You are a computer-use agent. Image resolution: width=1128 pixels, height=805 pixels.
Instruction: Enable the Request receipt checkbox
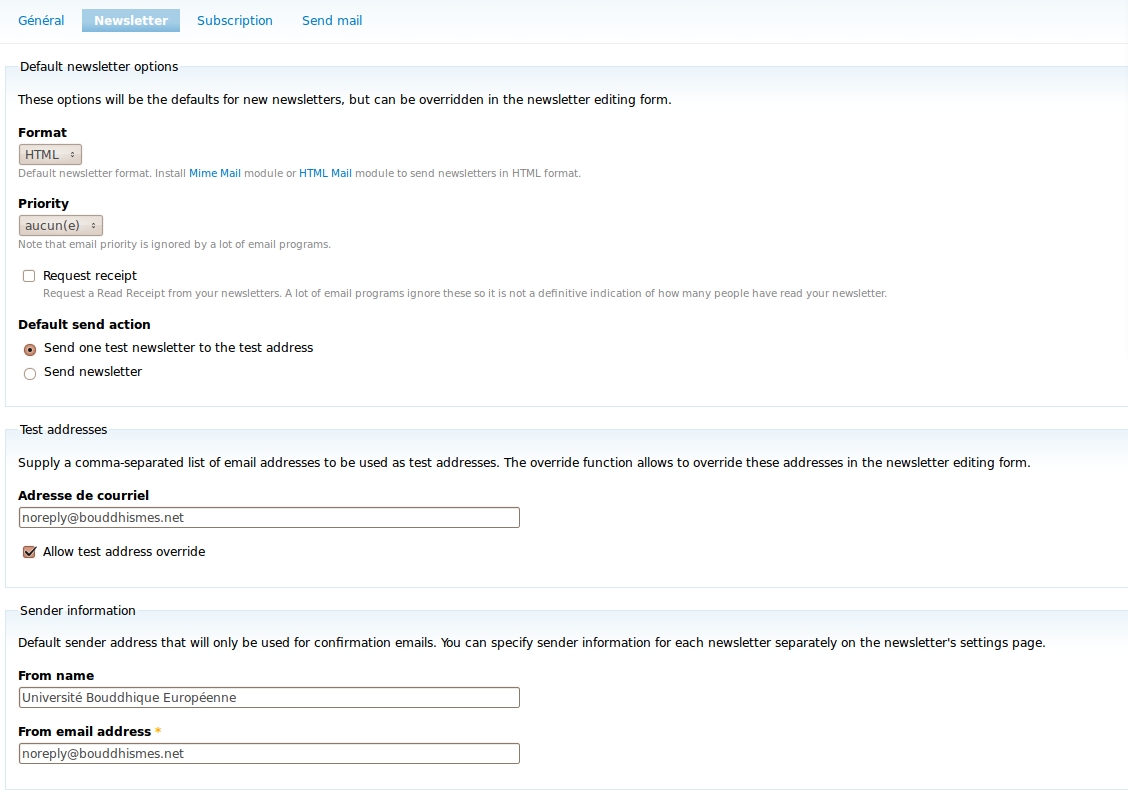point(29,275)
